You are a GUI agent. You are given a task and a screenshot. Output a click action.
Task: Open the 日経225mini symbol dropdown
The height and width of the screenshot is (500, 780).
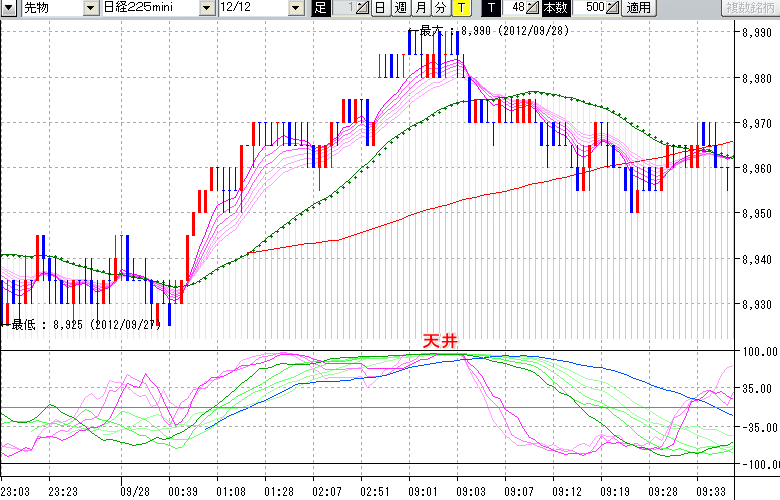206,8
